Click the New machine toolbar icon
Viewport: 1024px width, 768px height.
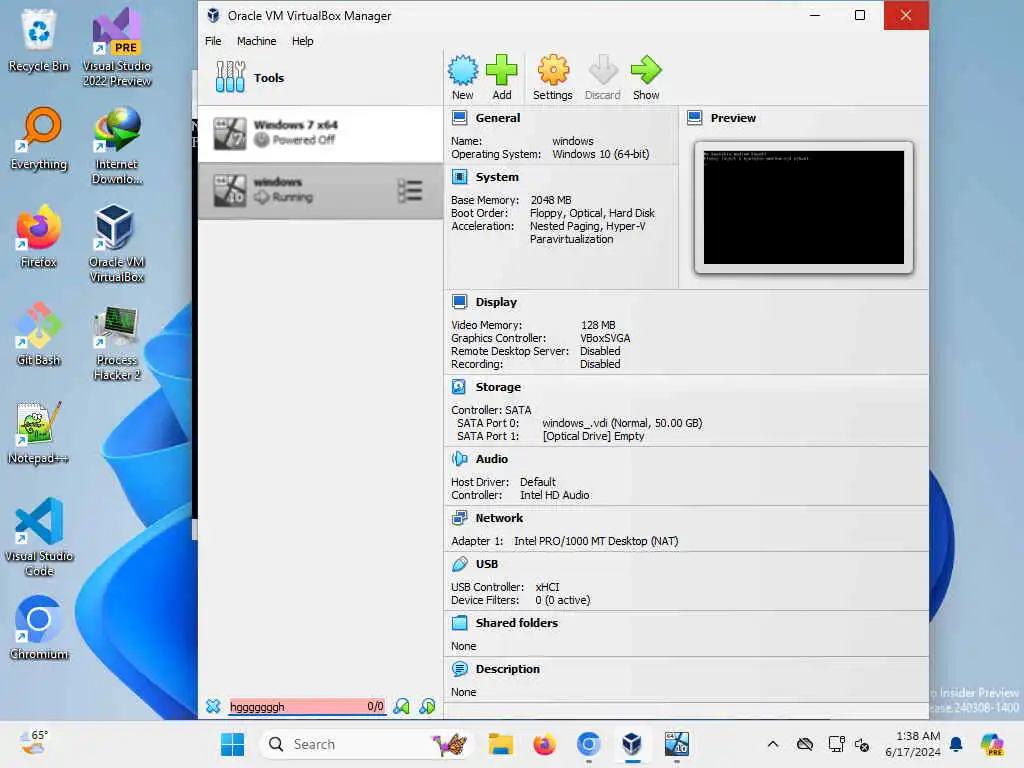pos(463,70)
